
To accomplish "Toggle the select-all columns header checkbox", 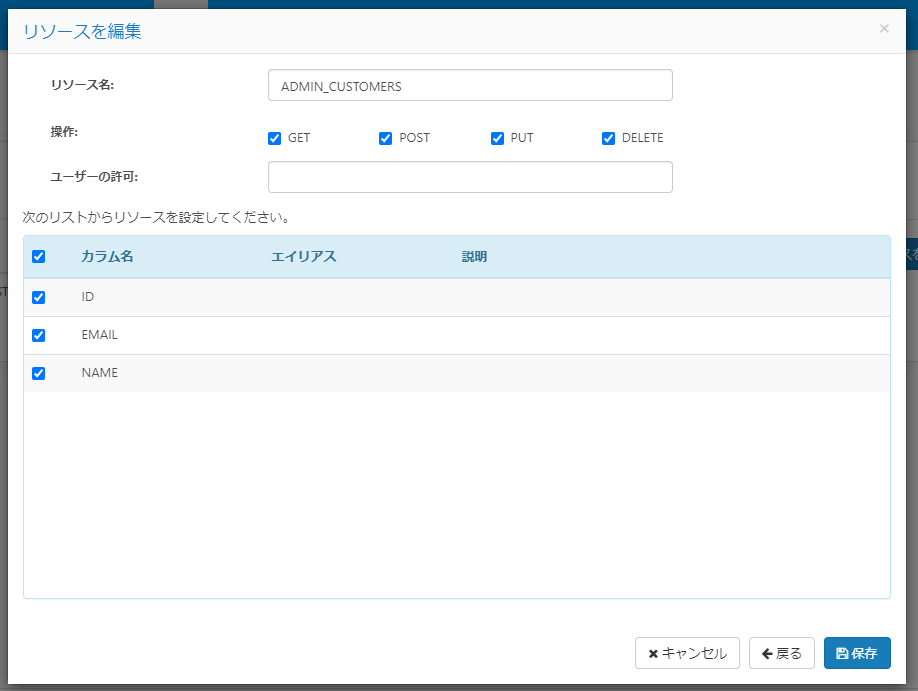I will click(39, 257).
